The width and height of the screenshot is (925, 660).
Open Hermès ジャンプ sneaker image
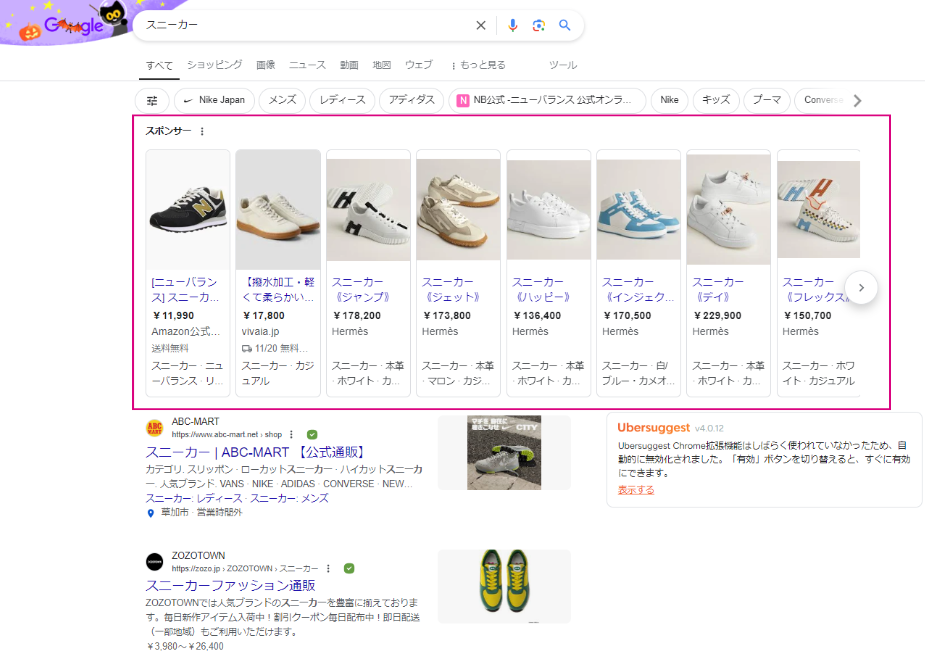[x=368, y=209]
